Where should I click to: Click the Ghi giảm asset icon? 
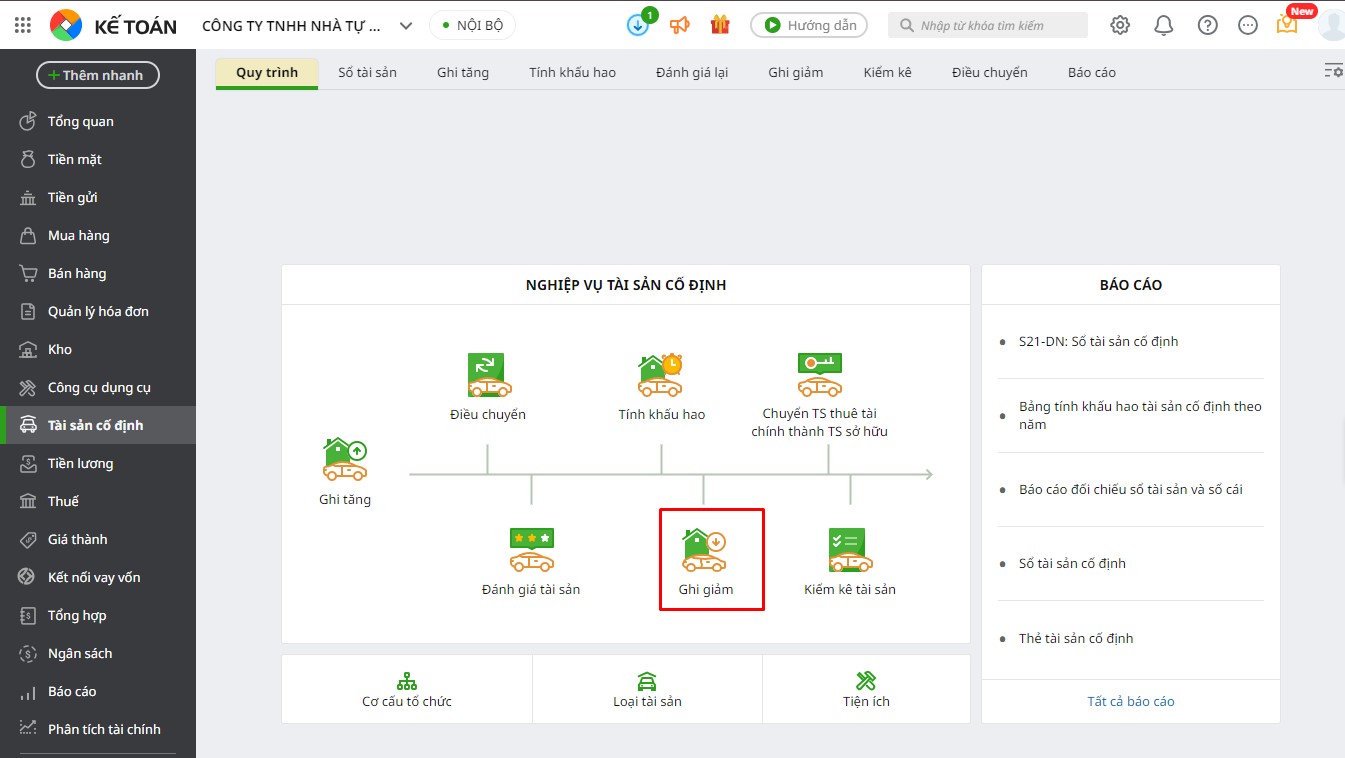(x=706, y=550)
